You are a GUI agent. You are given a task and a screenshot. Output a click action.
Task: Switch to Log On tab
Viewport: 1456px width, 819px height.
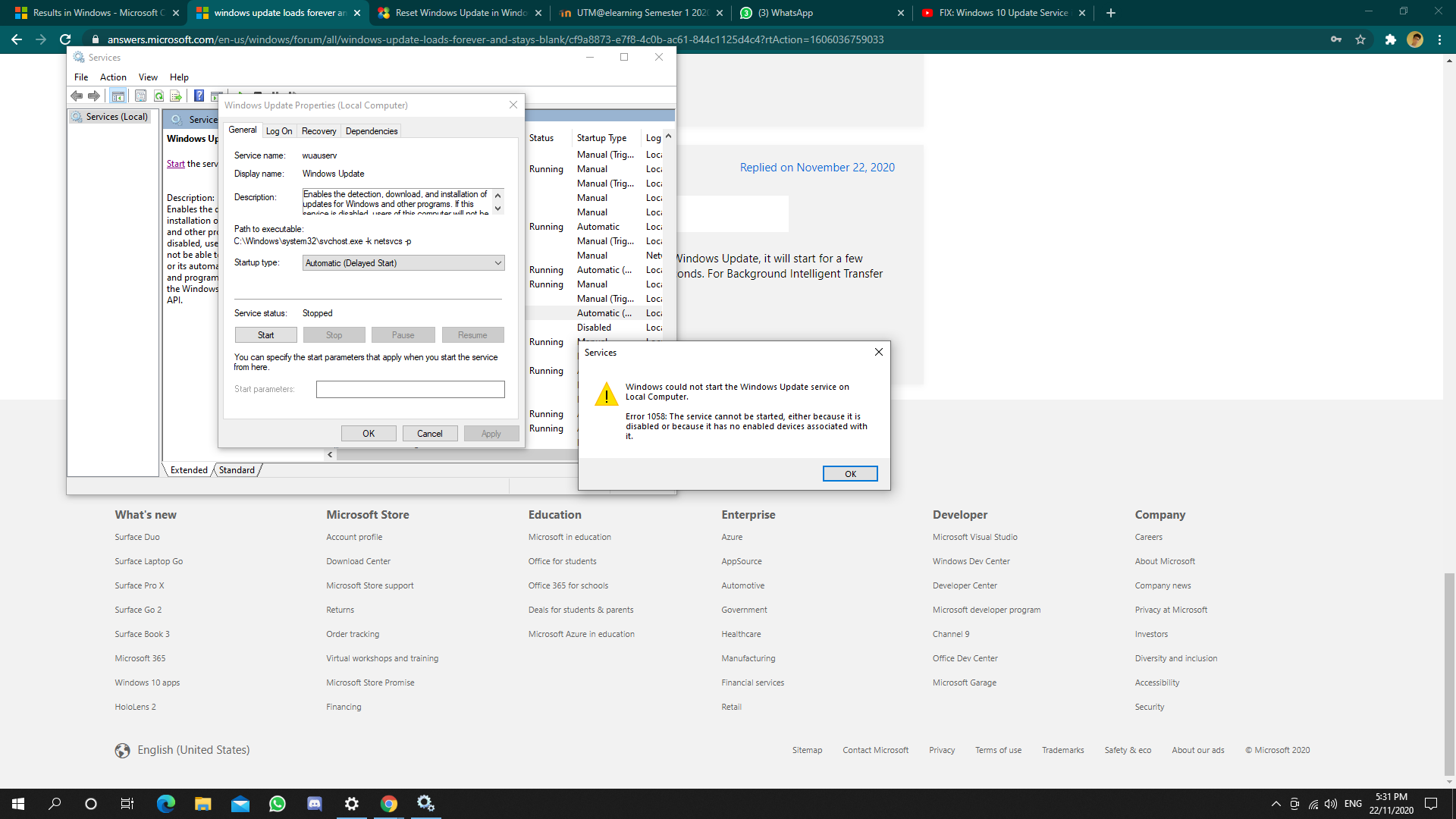[279, 131]
